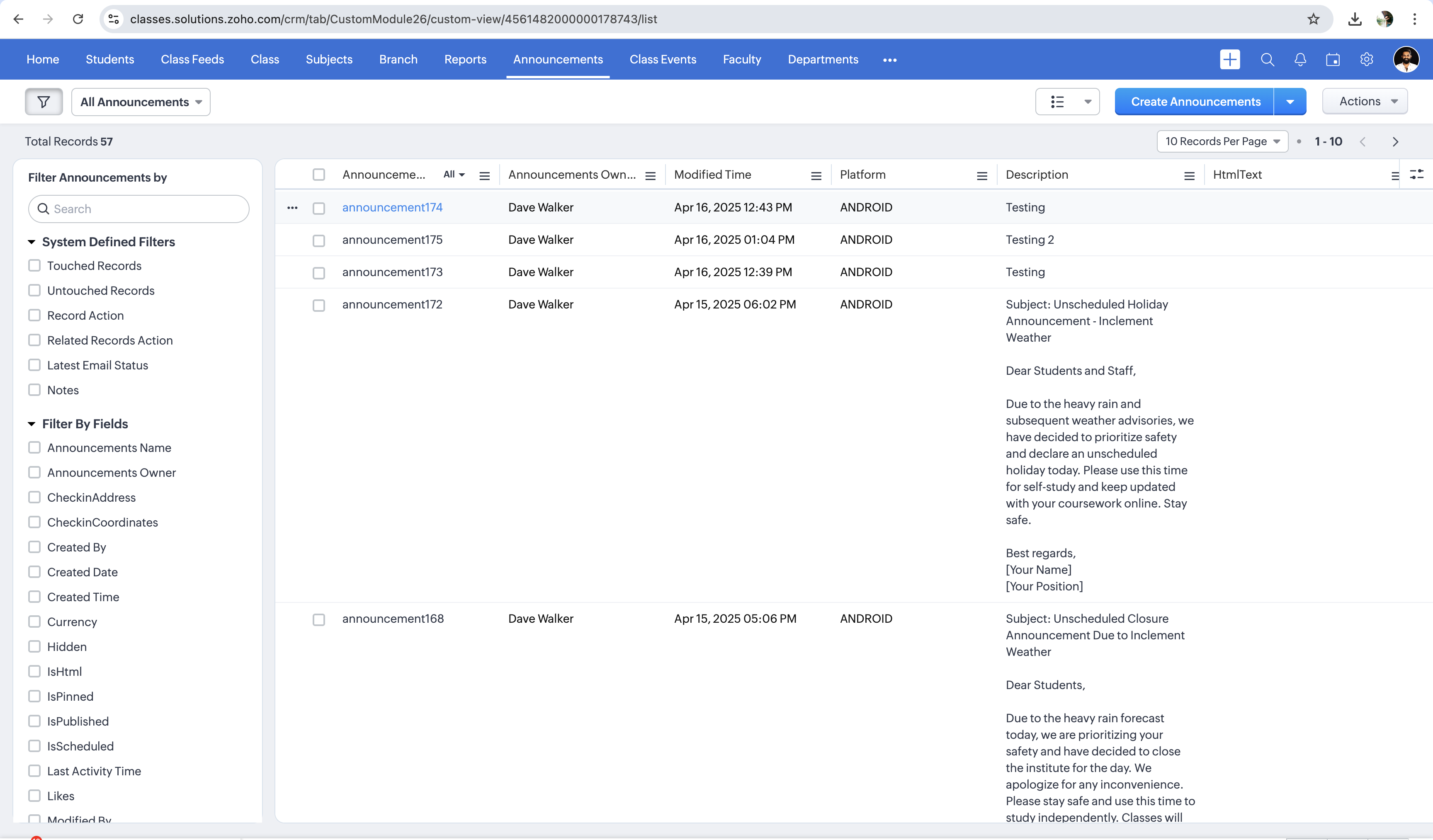This screenshot has width=1433, height=840.
Task: Collapse Filter By Fields section
Action: click(x=31, y=424)
